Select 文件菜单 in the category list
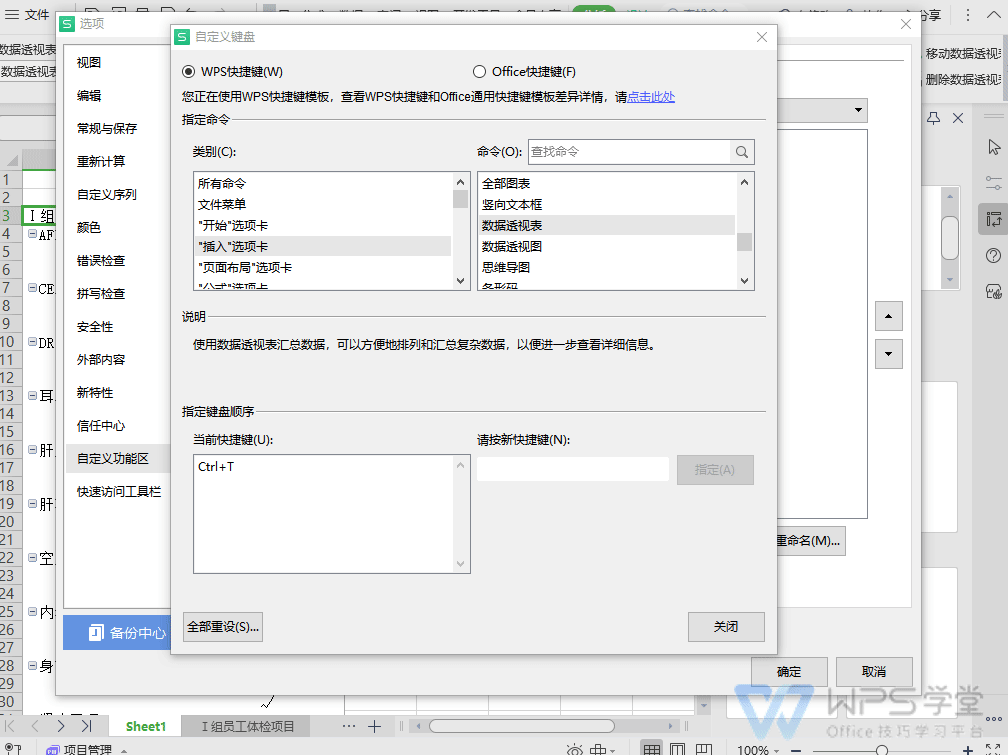The image size is (1008, 755). click(x=322, y=205)
